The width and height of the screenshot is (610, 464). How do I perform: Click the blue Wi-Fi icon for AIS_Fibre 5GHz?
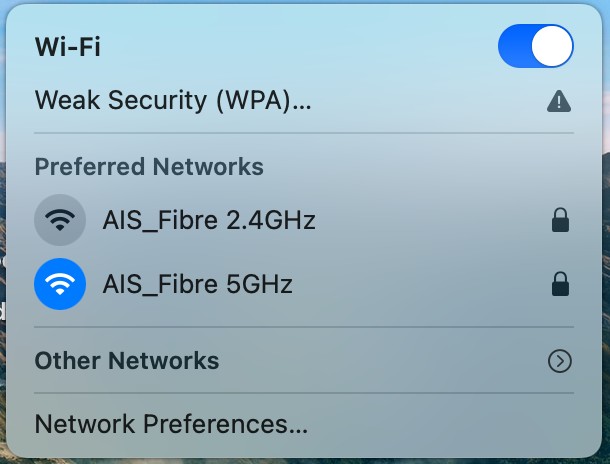(x=60, y=285)
